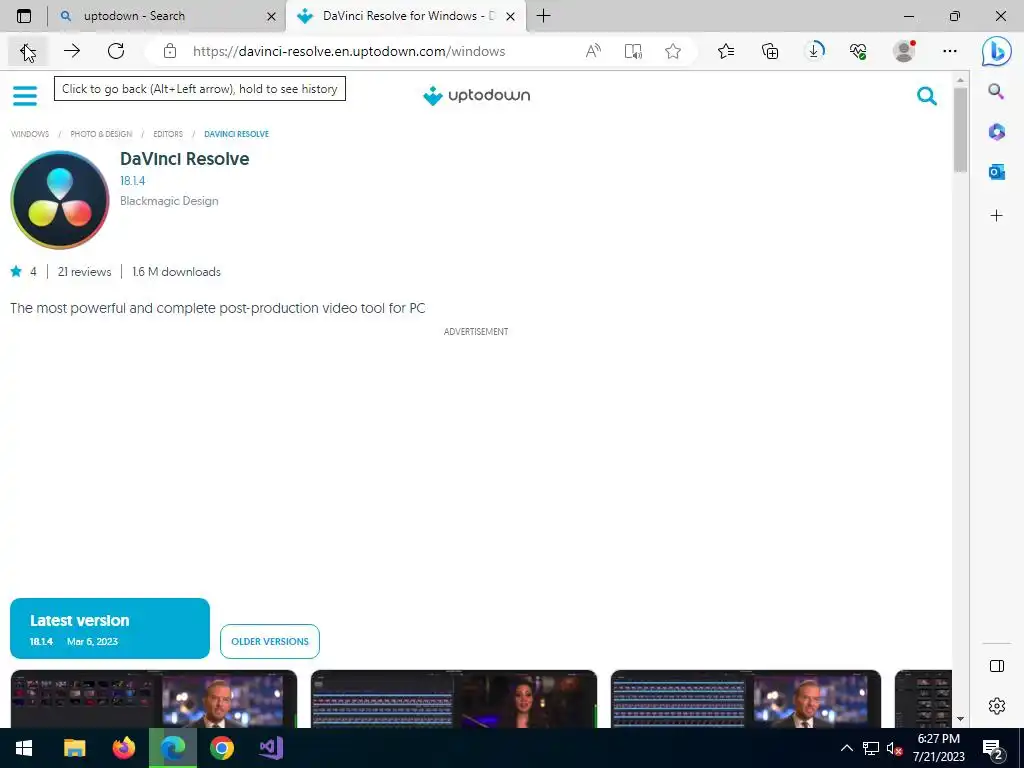Click the Latest version button
This screenshot has width=1024, height=768.
(x=110, y=628)
